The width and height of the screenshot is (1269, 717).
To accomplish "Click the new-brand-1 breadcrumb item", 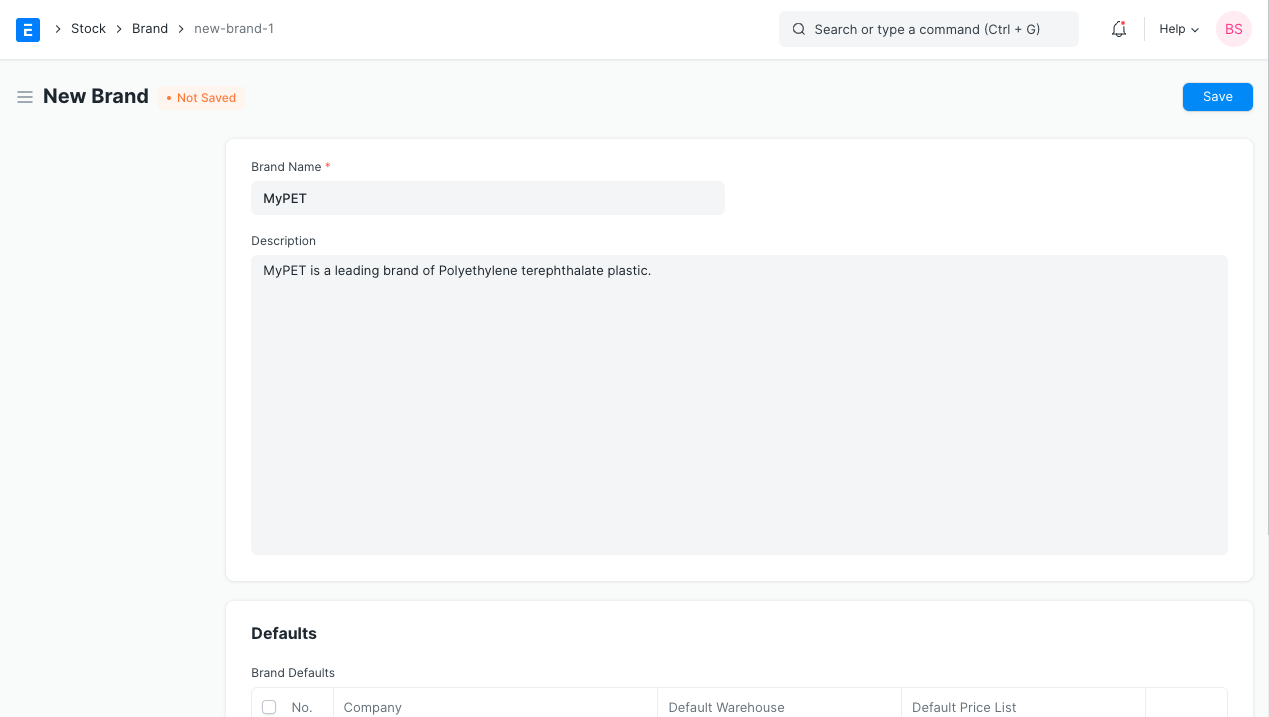I will [234, 29].
